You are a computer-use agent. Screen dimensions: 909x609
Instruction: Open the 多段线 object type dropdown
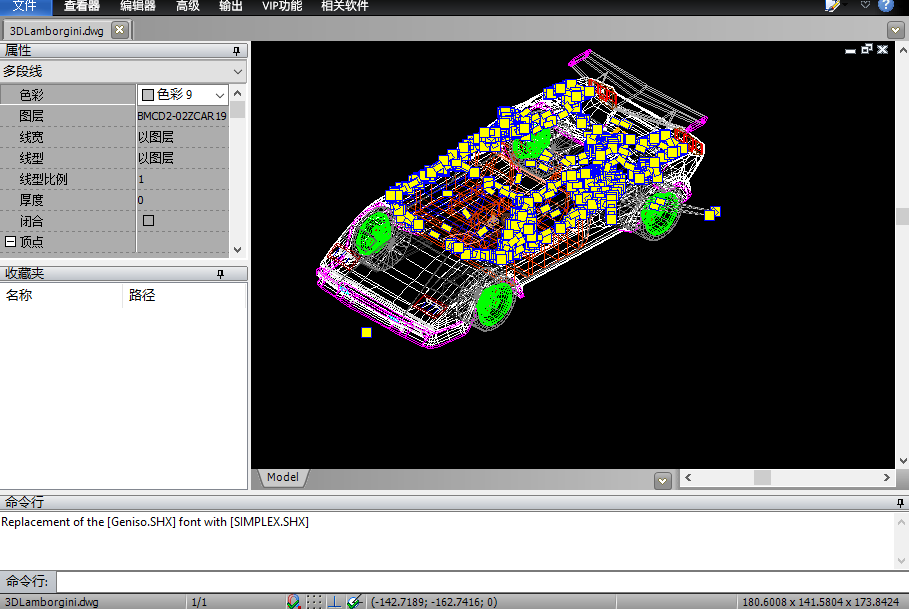[237, 72]
